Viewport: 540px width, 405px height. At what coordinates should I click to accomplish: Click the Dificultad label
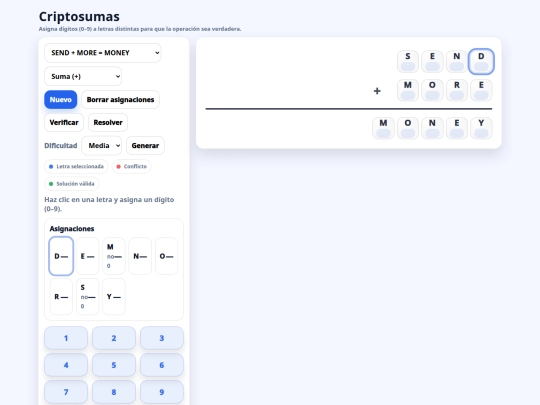point(61,146)
